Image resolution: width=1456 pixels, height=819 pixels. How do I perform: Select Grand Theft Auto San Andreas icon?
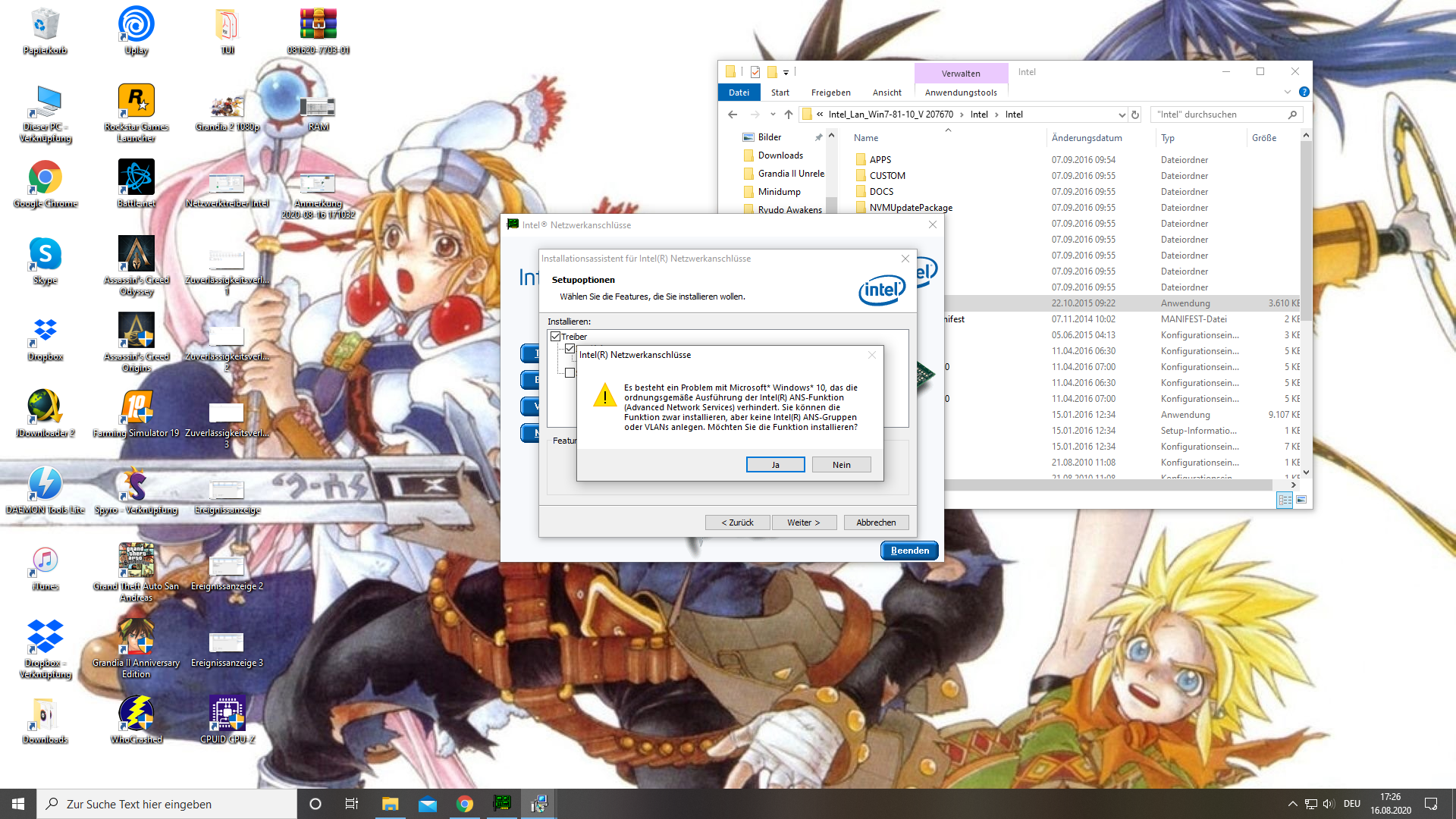(x=136, y=573)
